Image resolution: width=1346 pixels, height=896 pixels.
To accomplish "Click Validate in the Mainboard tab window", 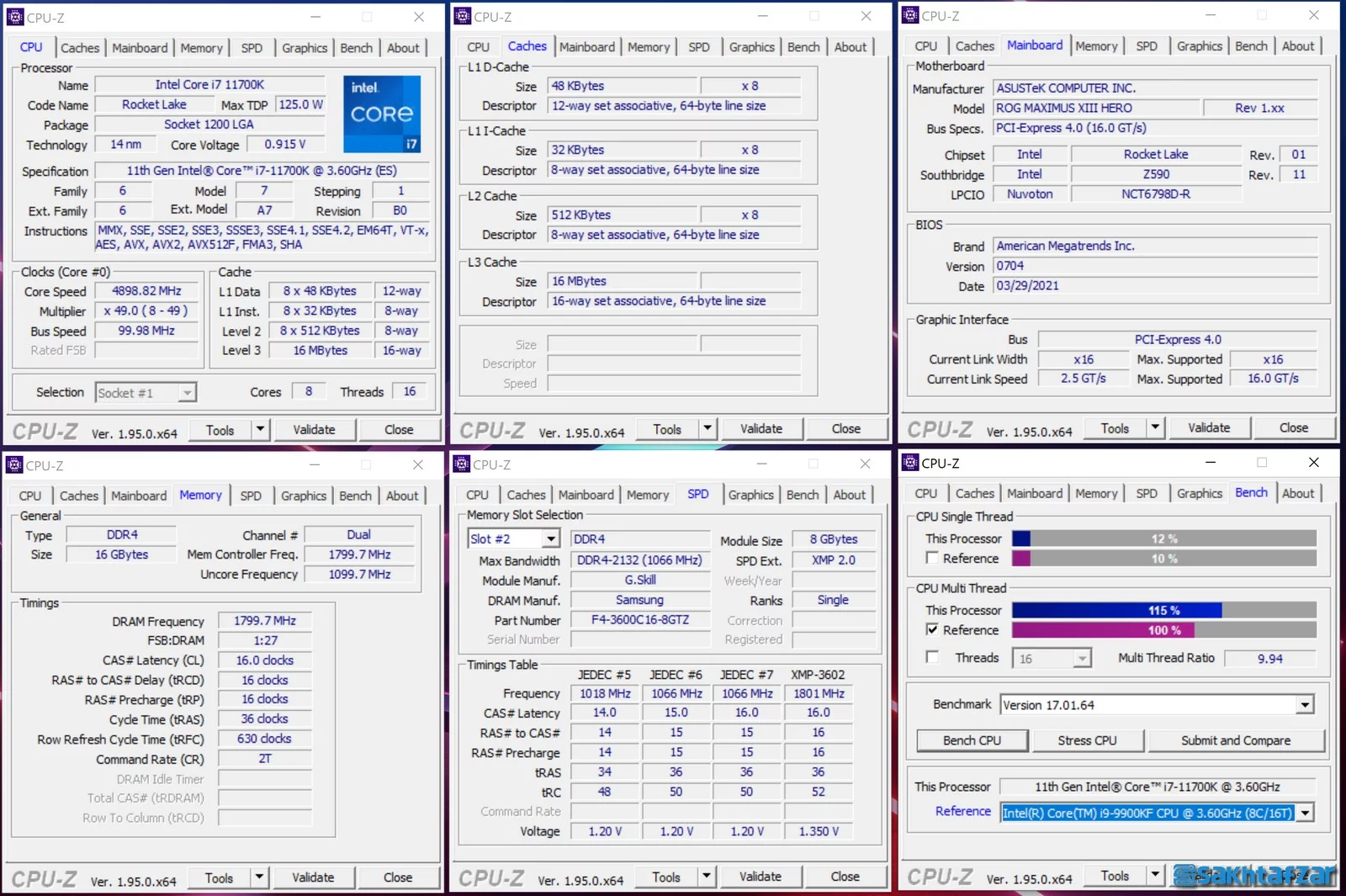I will pos(1209,428).
